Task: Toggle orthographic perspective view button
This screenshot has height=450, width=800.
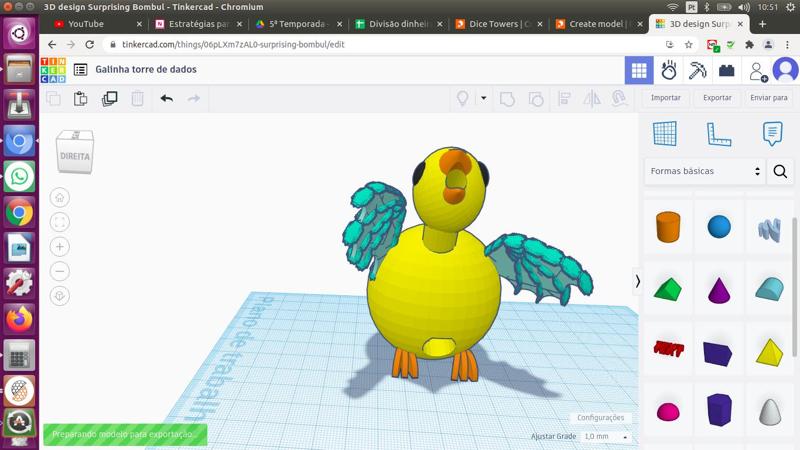Action: click(60, 295)
